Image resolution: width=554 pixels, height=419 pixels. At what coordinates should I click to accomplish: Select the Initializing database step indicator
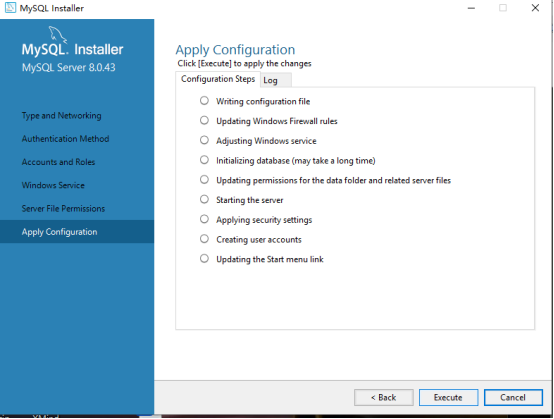click(x=204, y=160)
